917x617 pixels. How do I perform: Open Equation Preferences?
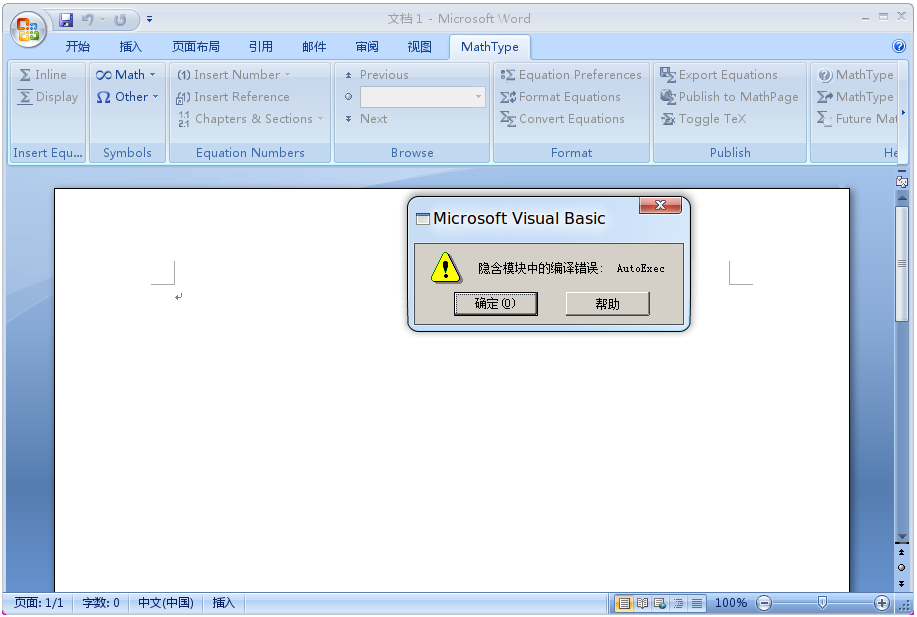coord(571,75)
